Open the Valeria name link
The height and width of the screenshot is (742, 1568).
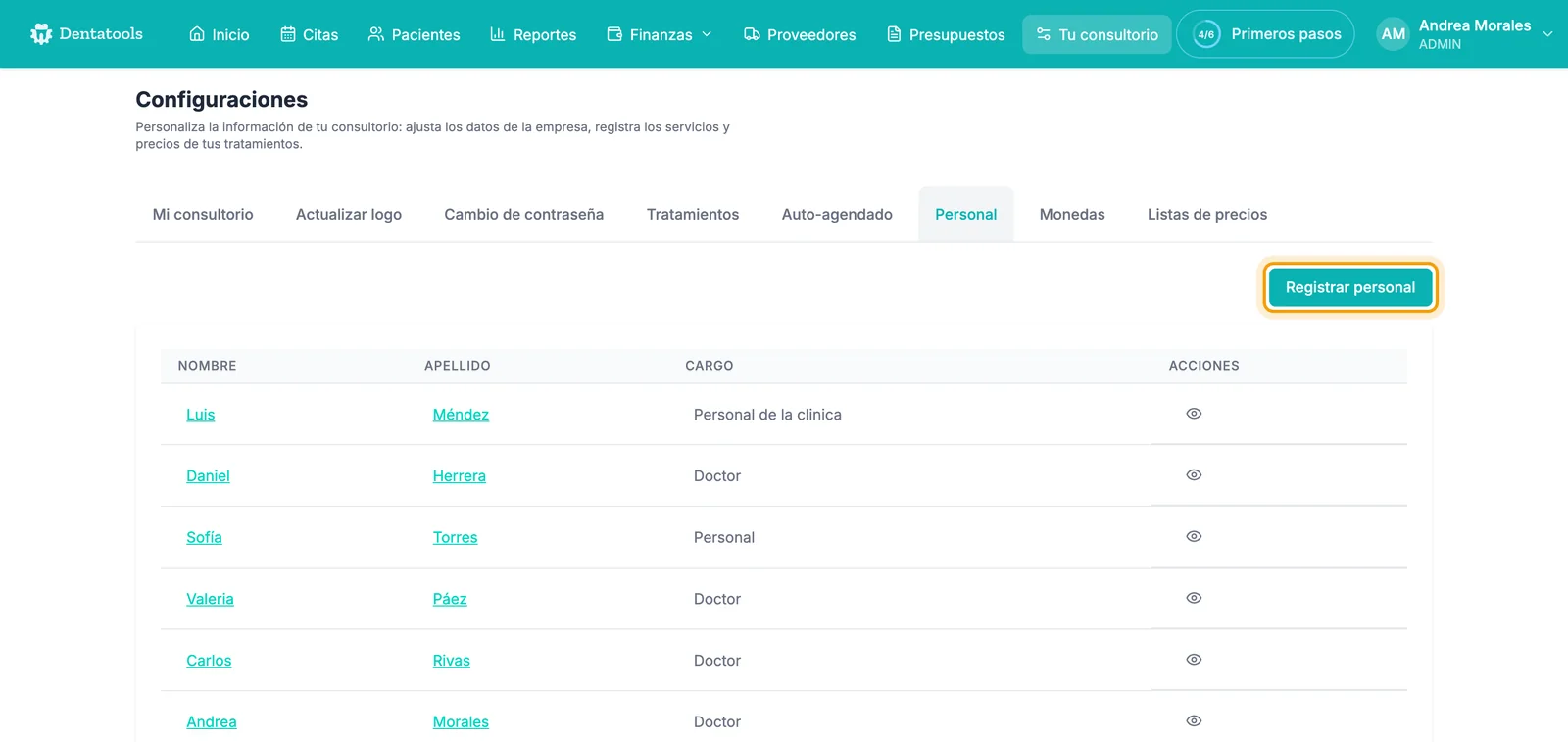coord(210,599)
